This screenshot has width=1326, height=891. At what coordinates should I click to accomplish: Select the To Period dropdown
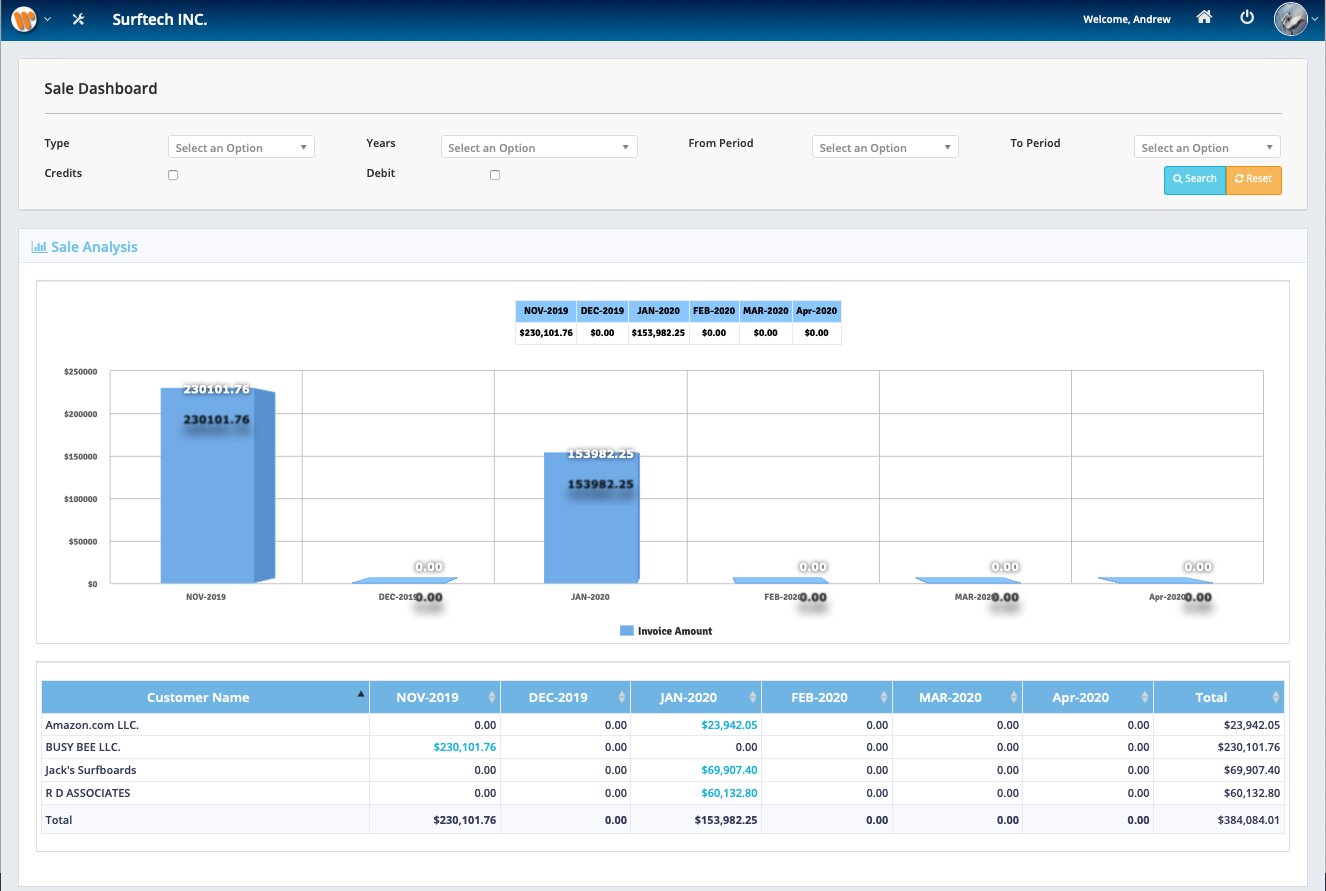click(x=1207, y=148)
